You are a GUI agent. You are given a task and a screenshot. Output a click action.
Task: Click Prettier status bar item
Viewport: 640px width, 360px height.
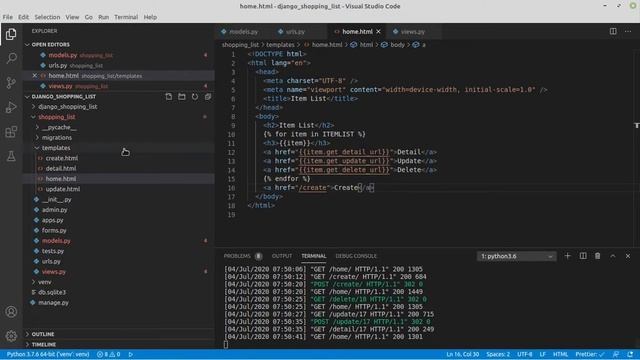tap(590, 354)
